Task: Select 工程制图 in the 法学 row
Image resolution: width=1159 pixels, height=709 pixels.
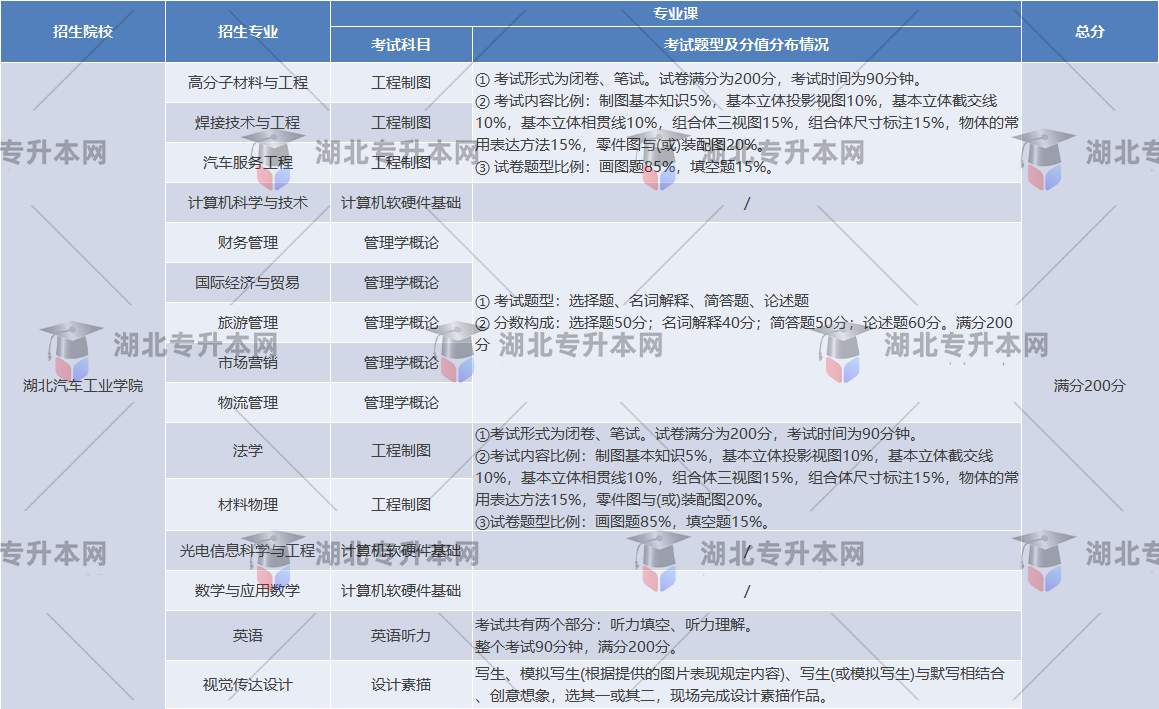Action: point(401,450)
